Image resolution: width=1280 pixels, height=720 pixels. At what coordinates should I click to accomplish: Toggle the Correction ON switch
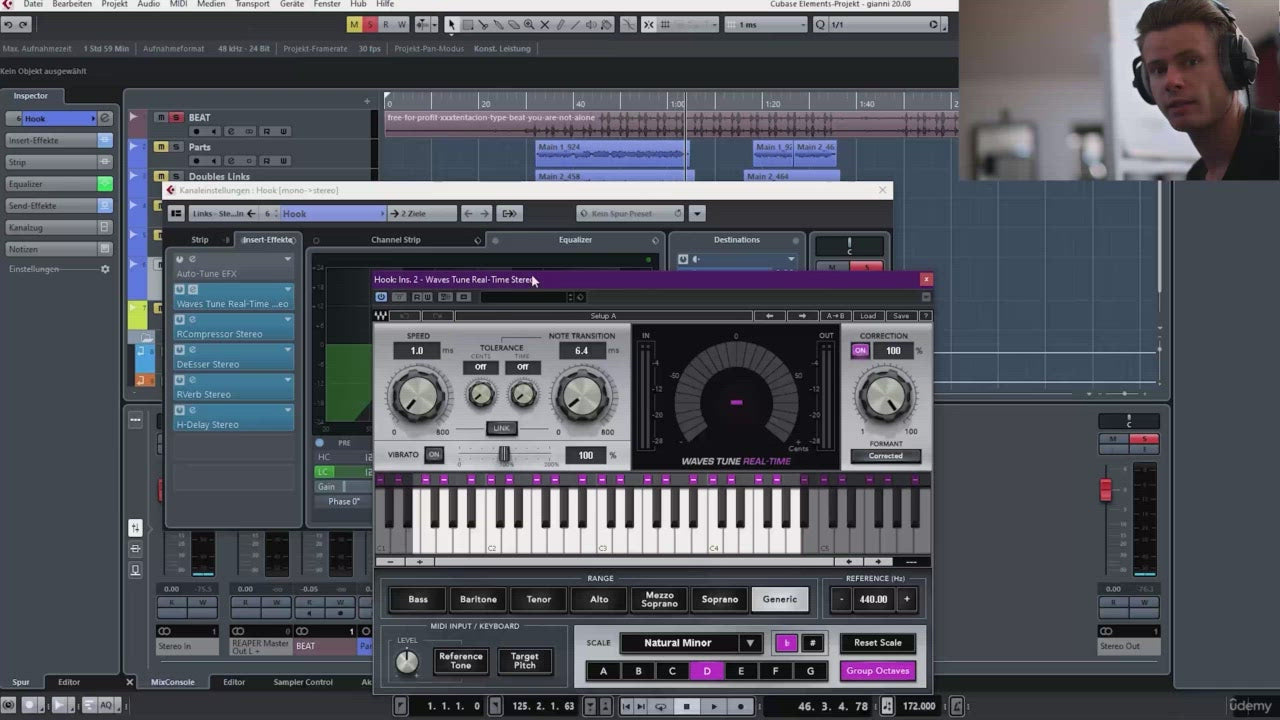[860, 351]
